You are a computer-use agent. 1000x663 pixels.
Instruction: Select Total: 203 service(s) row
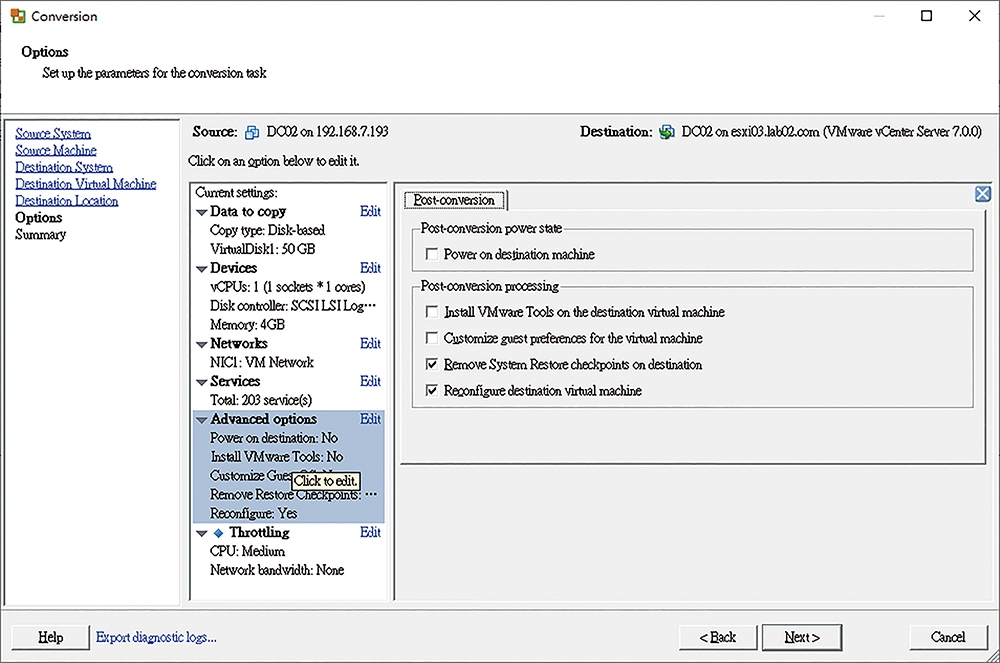(261, 400)
